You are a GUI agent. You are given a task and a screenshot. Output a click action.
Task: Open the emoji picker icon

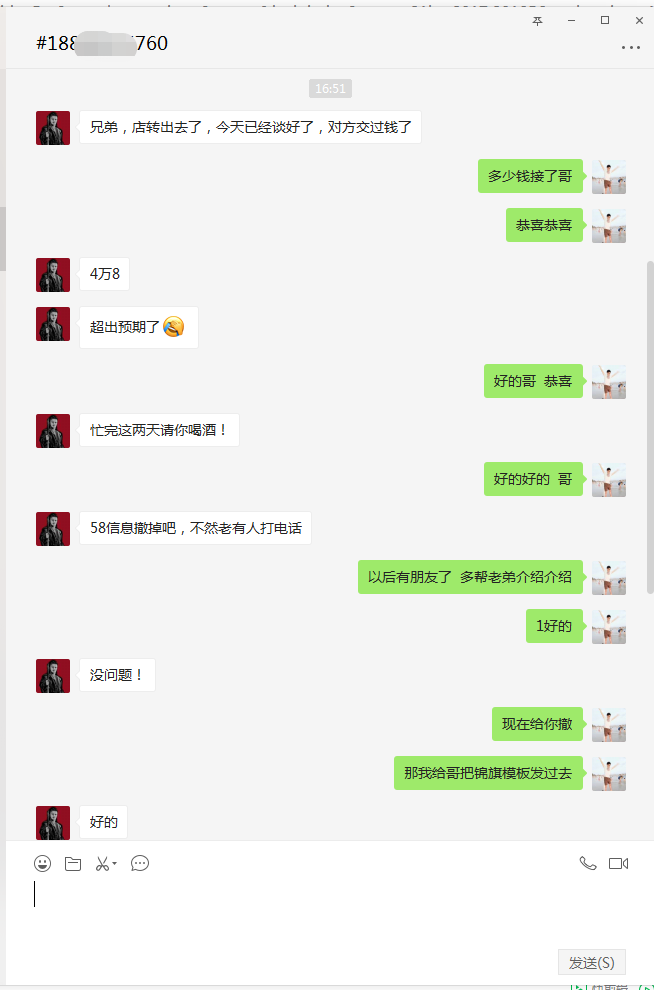[x=42, y=863]
